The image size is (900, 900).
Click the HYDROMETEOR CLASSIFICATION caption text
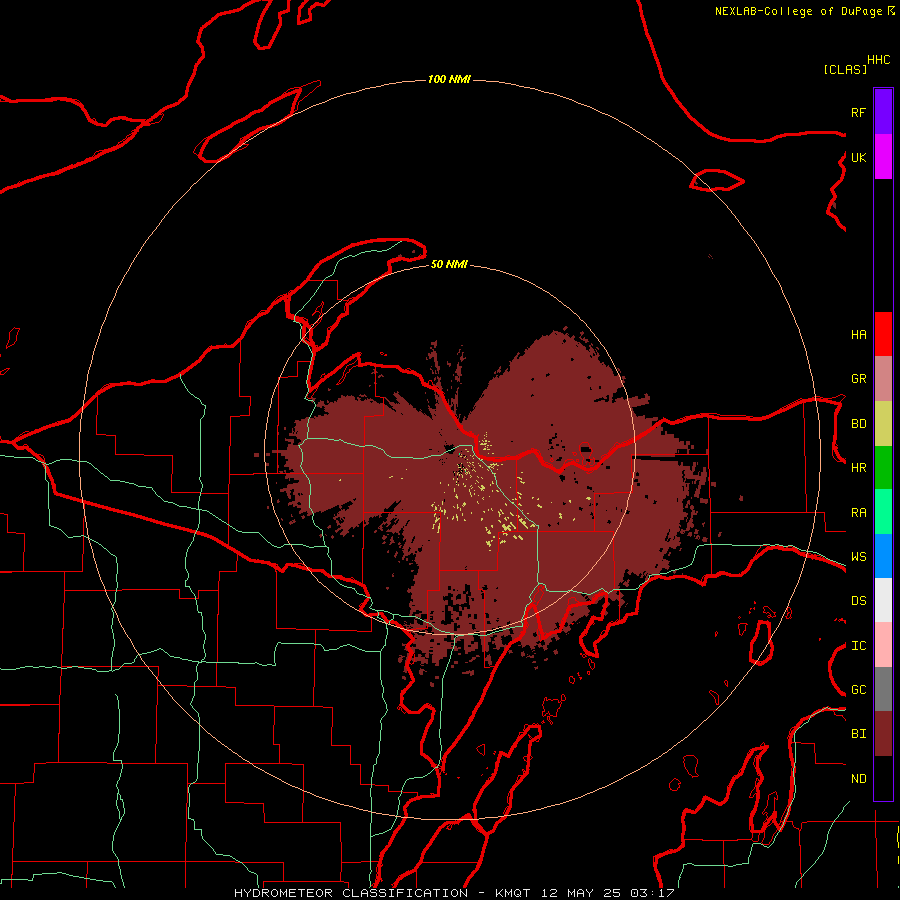click(x=351, y=893)
